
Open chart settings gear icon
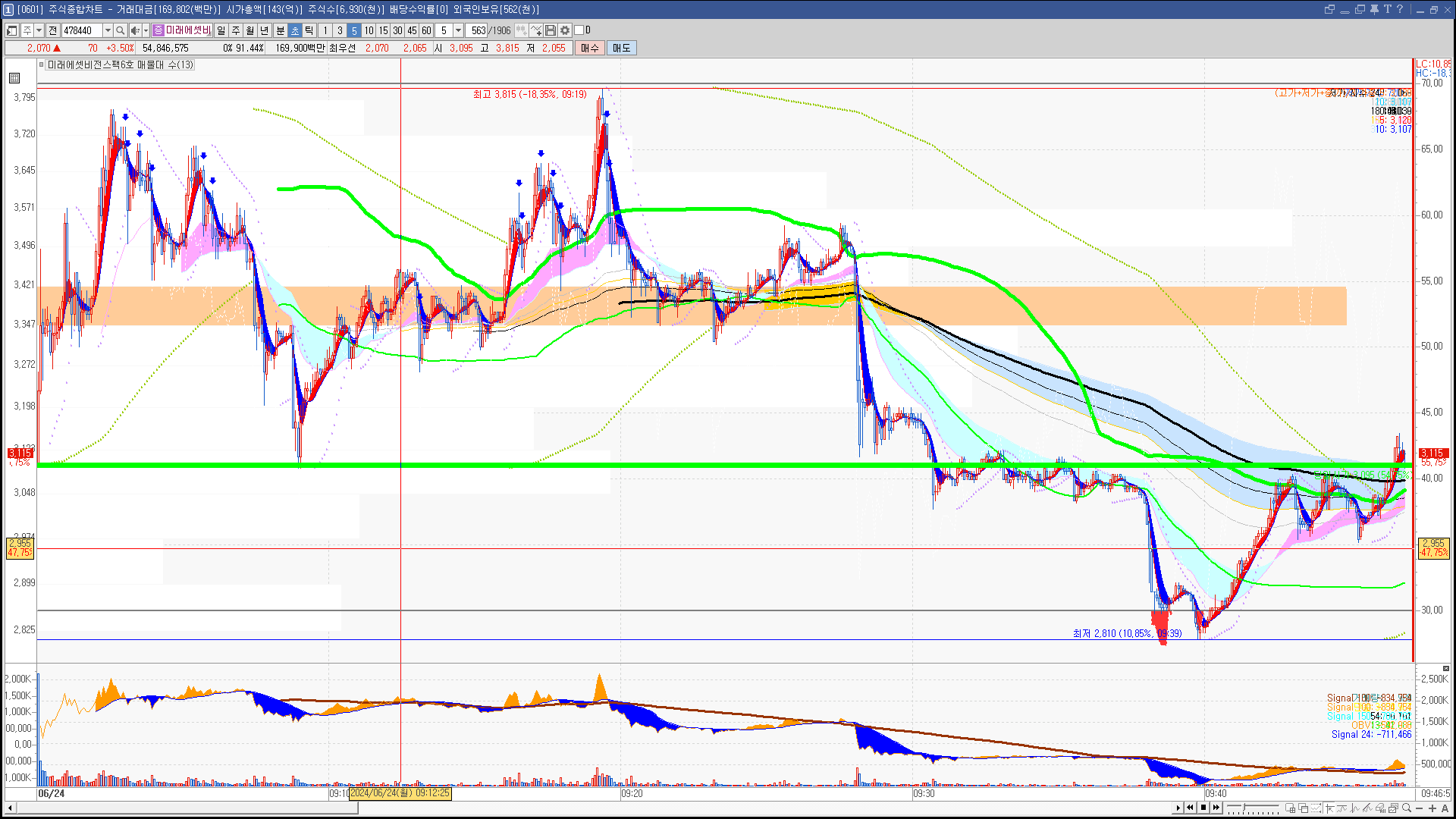tap(565, 30)
